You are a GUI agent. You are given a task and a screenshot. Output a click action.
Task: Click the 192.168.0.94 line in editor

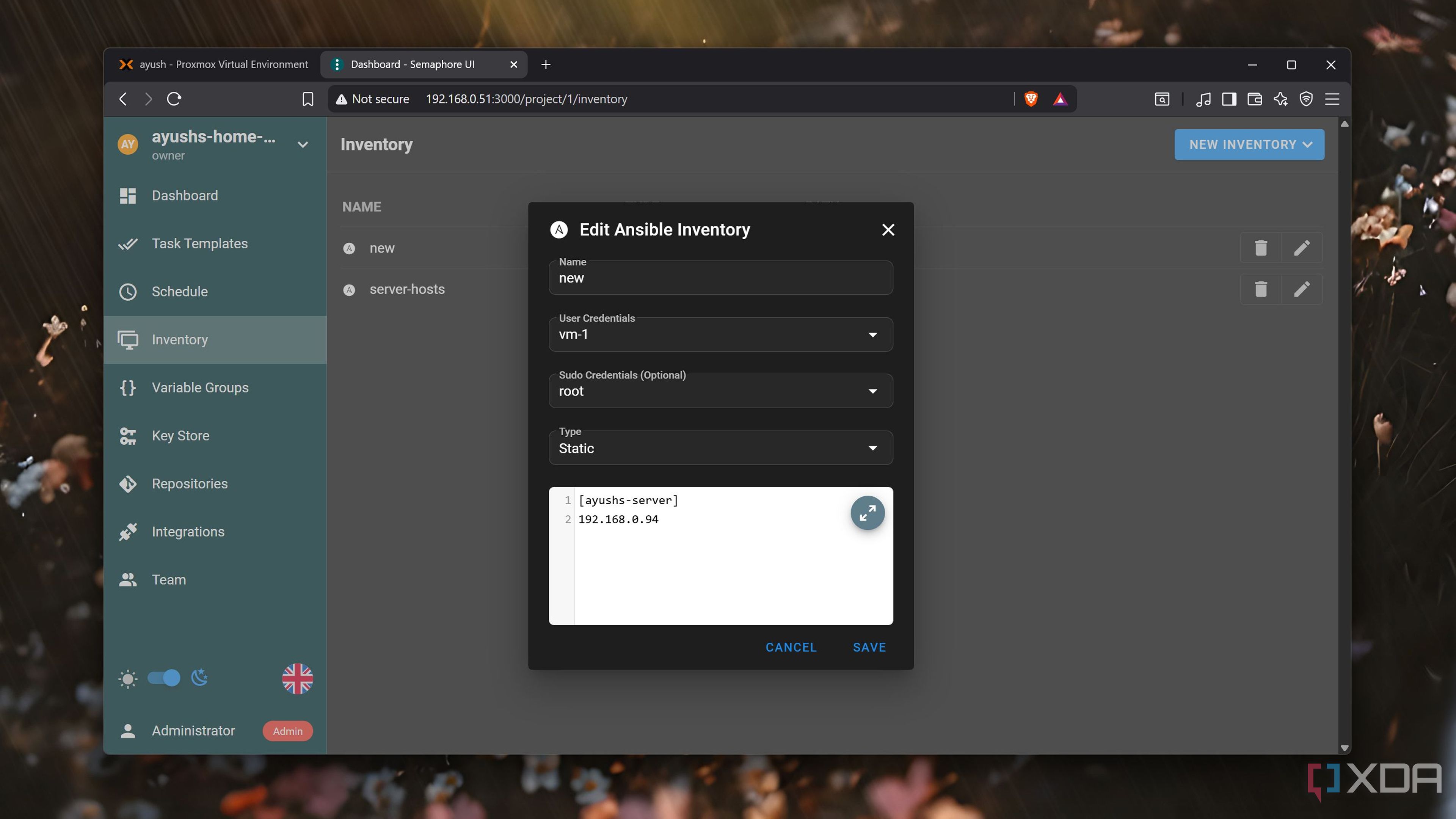tap(618, 519)
